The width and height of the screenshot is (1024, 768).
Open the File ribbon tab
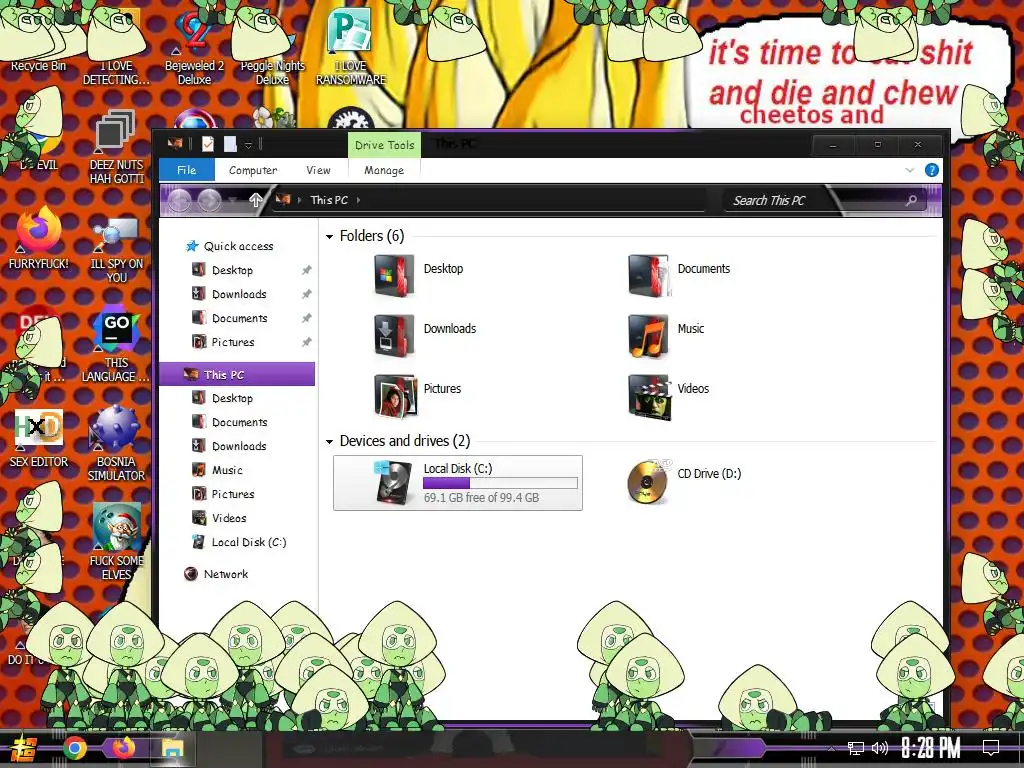[x=187, y=170]
